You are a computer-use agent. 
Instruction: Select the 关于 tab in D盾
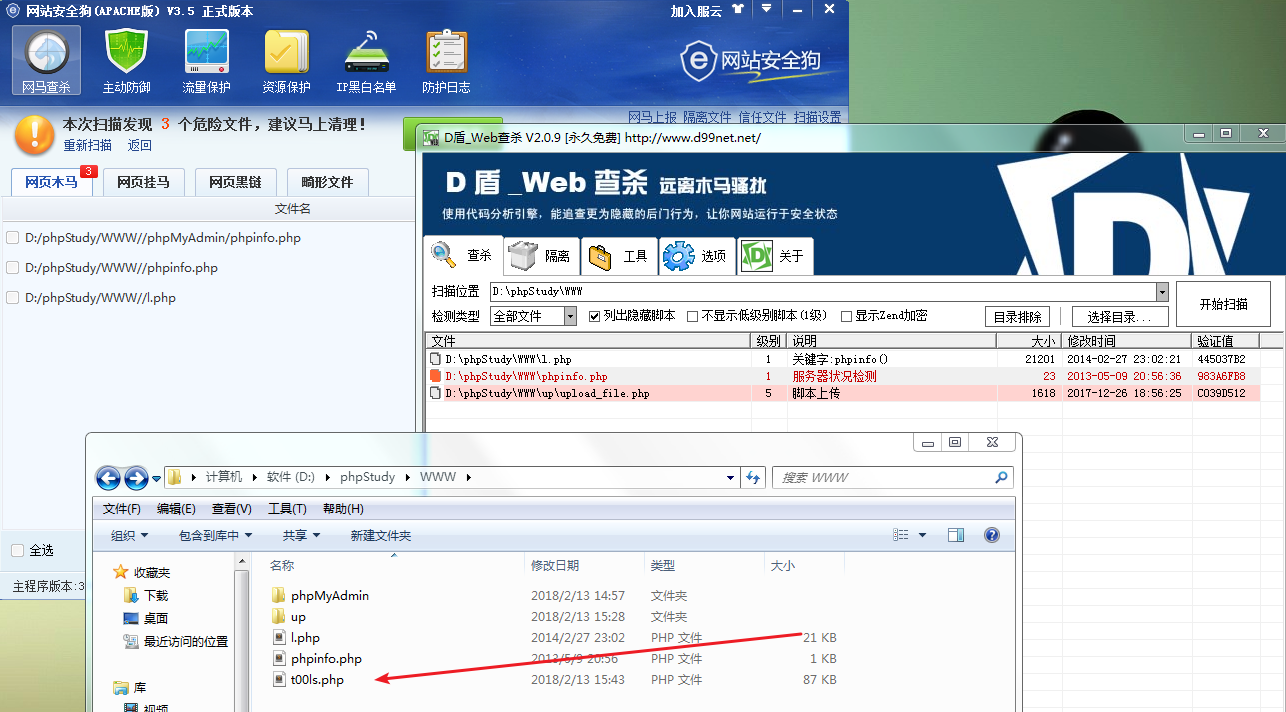click(x=775, y=256)
